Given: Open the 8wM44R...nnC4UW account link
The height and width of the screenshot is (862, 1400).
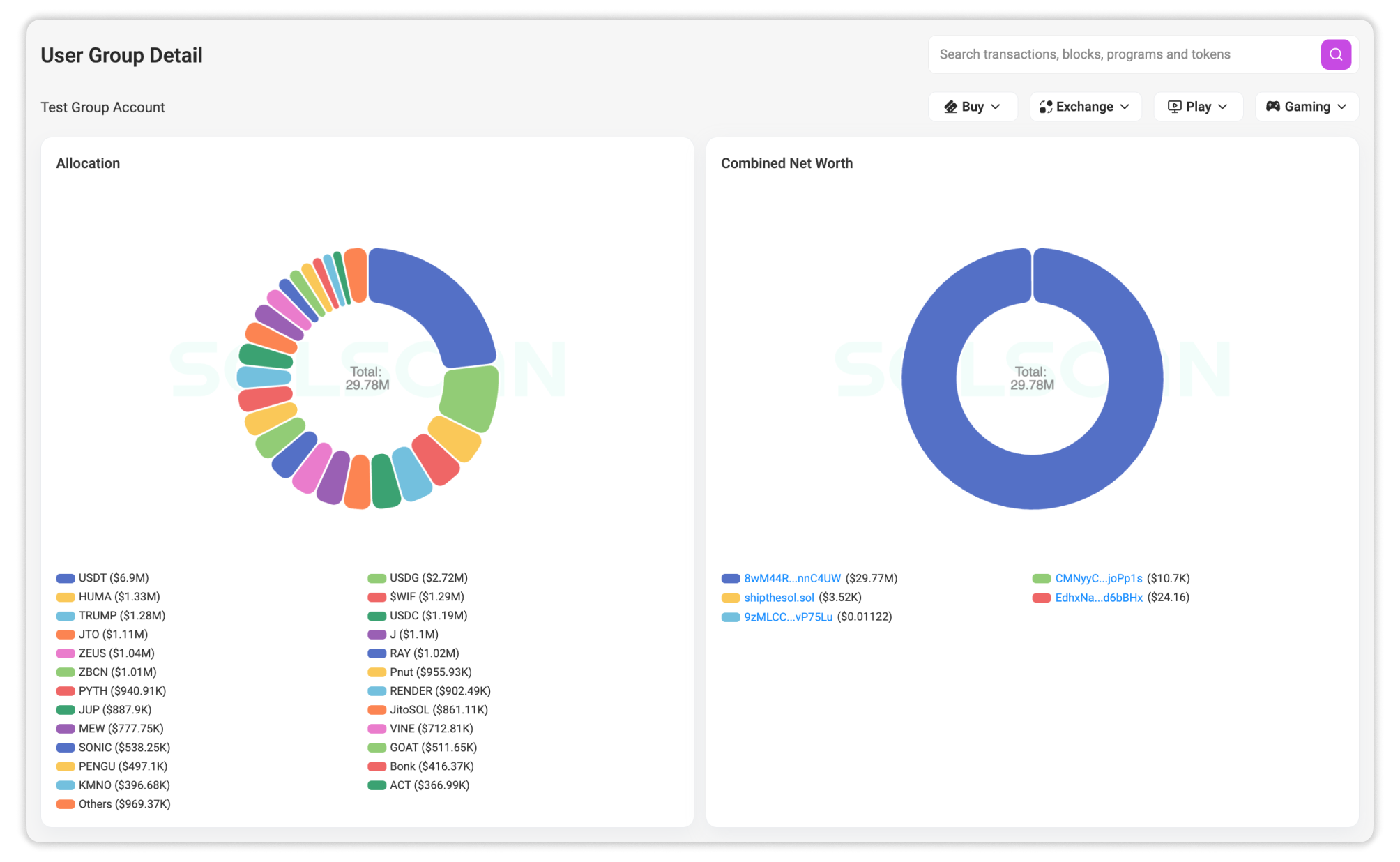Looking at the screenshot, I should click(792, 579).
